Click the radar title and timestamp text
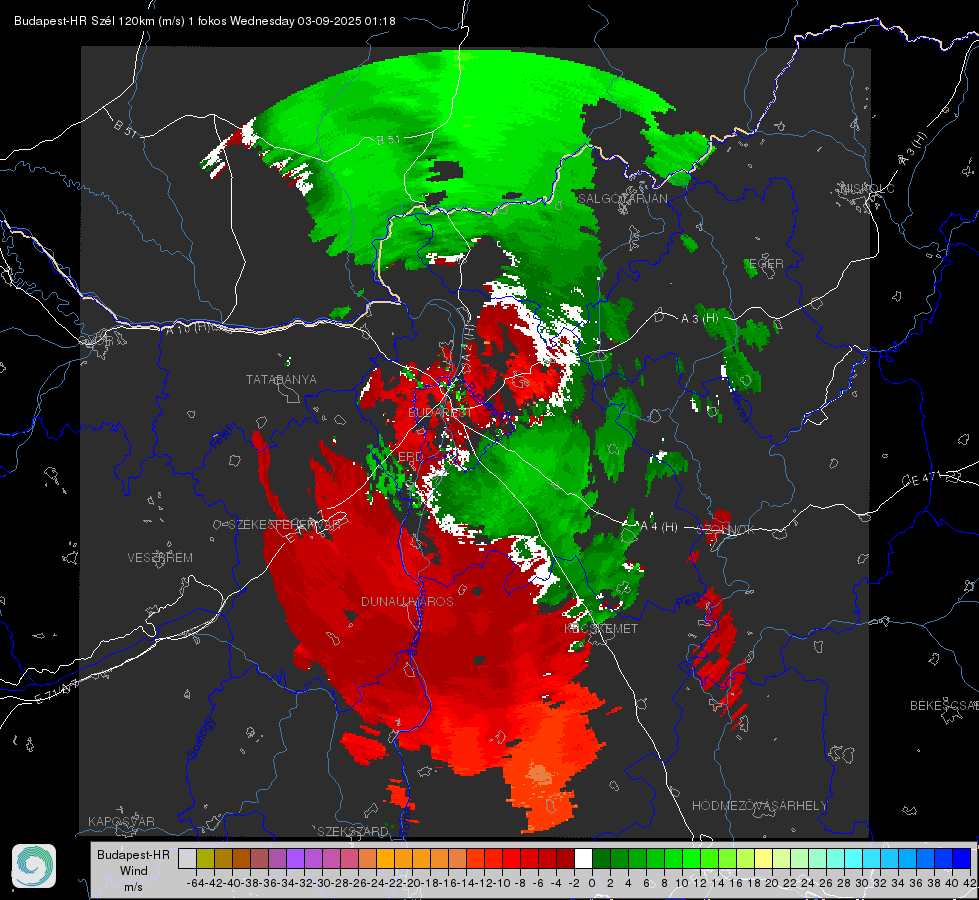This screenshot has height=900, width=979. pos(205,21)
